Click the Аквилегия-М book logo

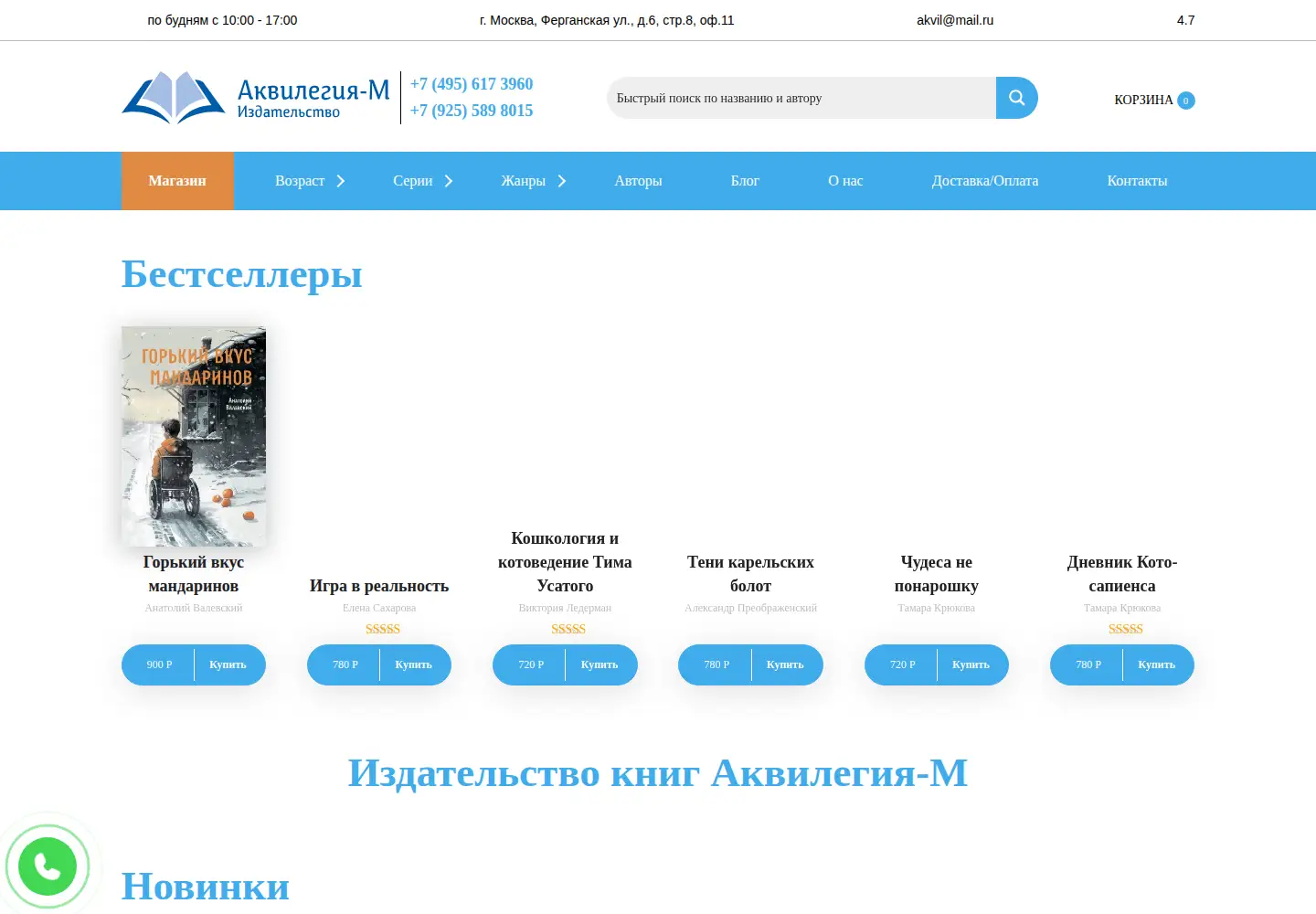256,98
